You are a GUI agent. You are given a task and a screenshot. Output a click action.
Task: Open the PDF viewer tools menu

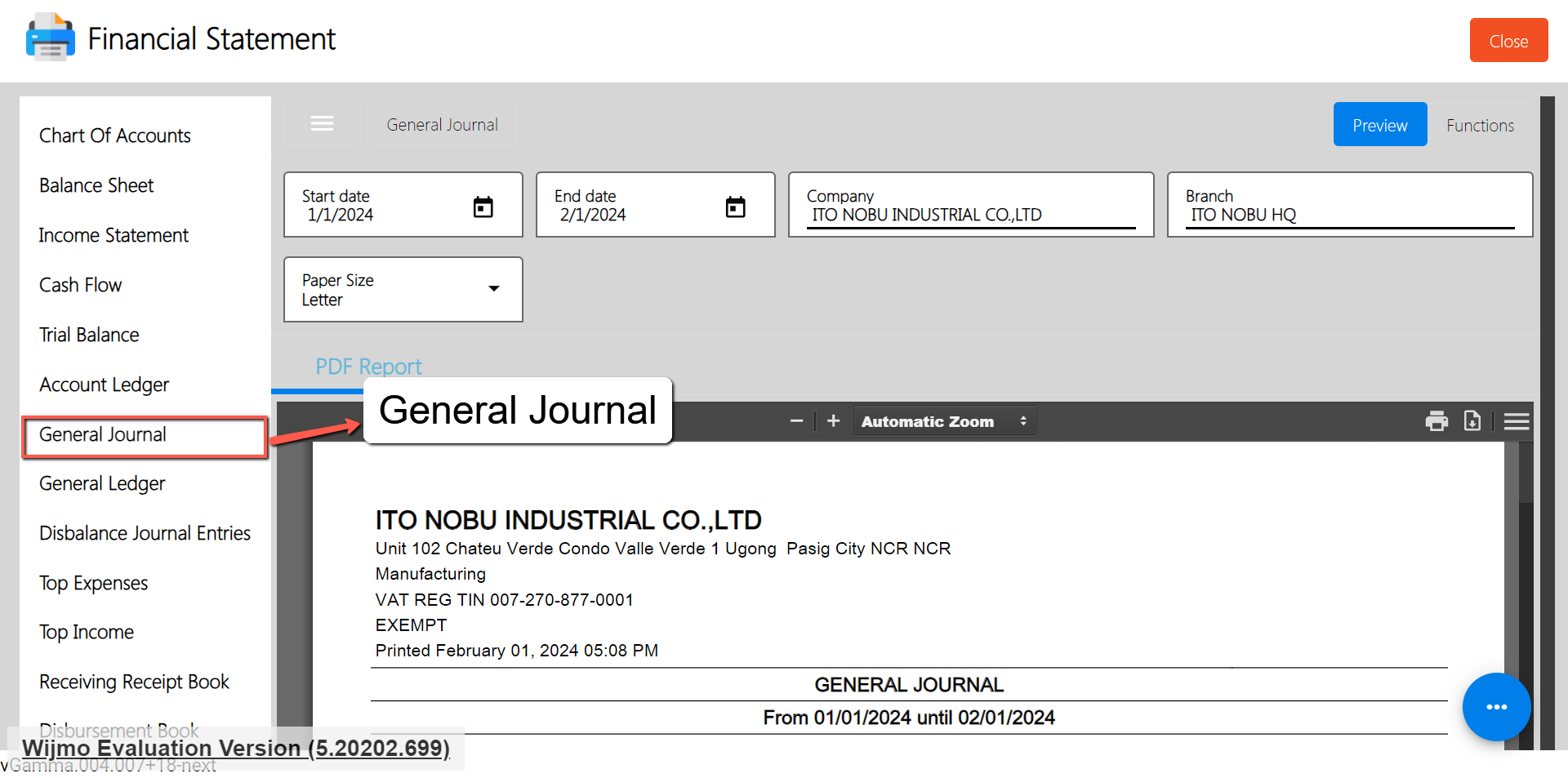coord(1516,421)
